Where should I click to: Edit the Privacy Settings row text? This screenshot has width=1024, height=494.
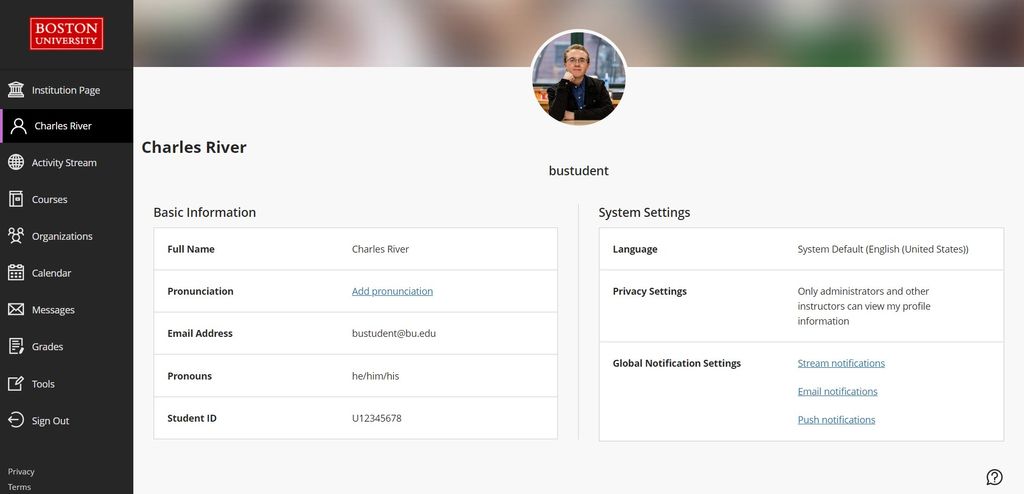point(864,306)
